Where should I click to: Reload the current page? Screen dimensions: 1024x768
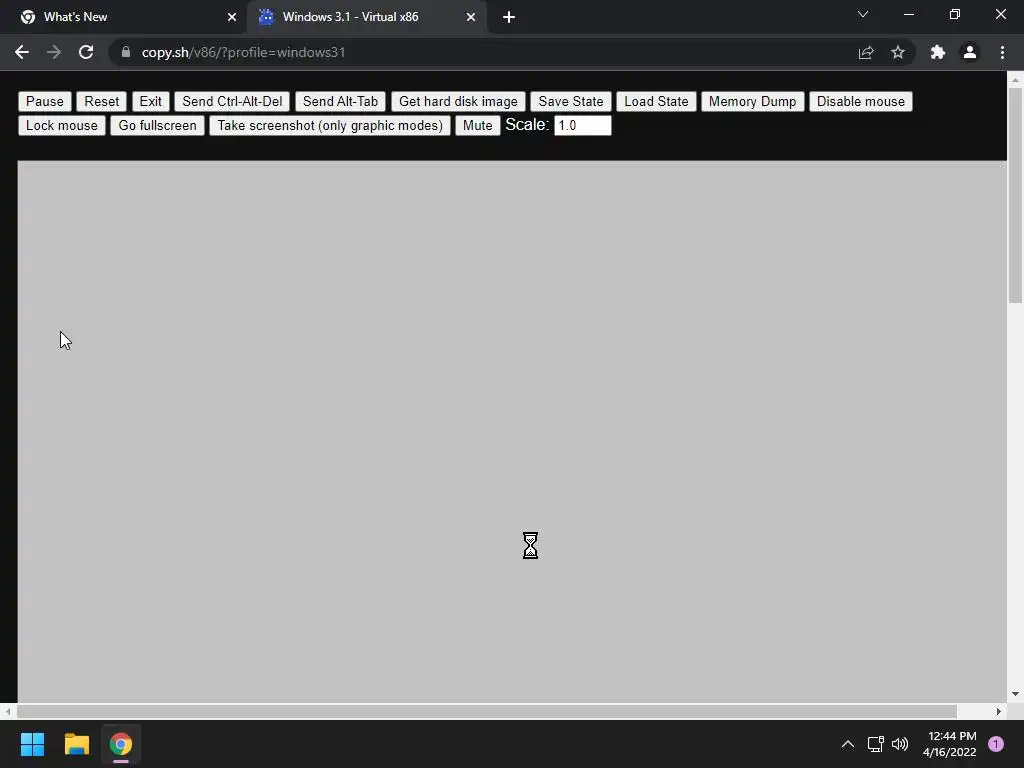(x=86, y=52)
